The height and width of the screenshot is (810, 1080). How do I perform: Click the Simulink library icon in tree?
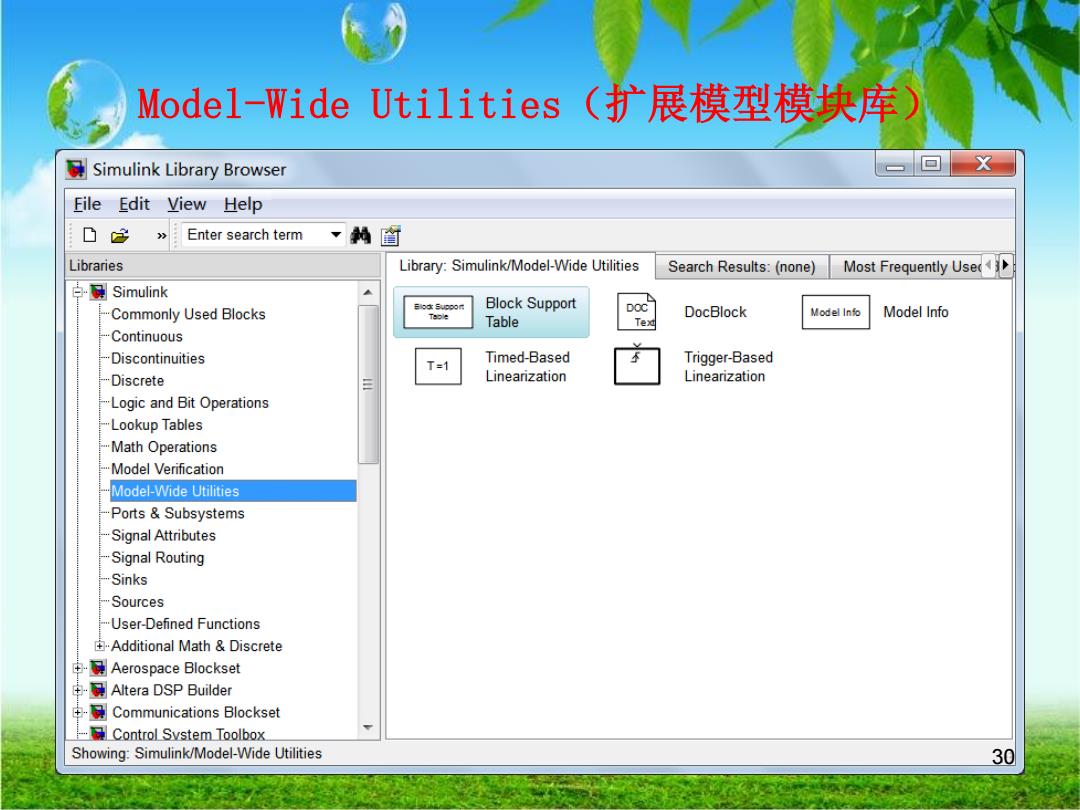click(98, 292)
